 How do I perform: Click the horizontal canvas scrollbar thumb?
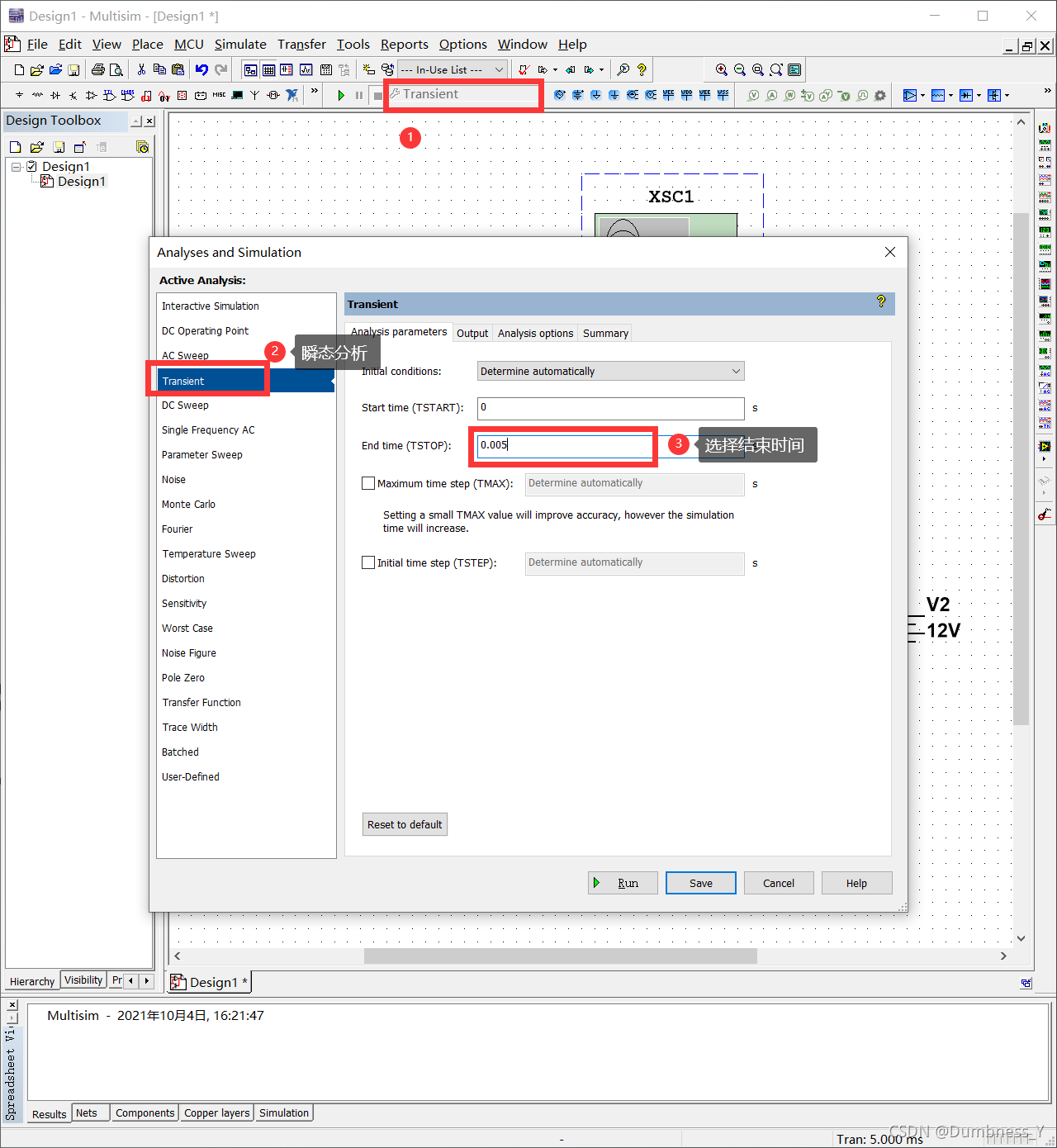tap(560, 956)
